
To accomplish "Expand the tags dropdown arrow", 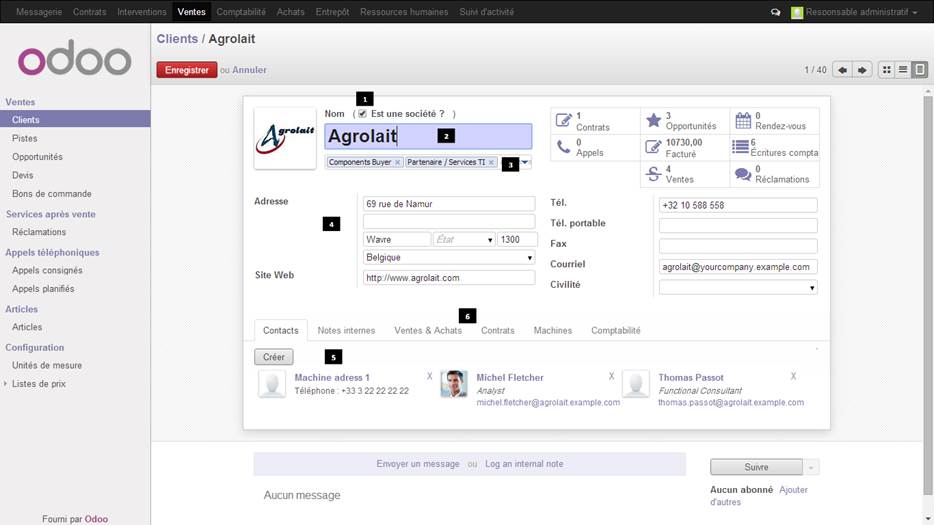I will (x=525, y=161).
